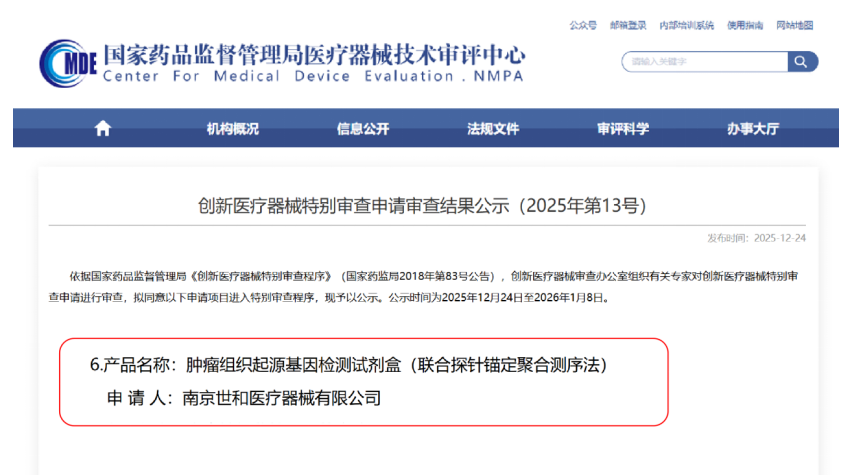Screen dimensions: 845x475
Task: Click the product name line in red box
Action: tap(348, 365)
